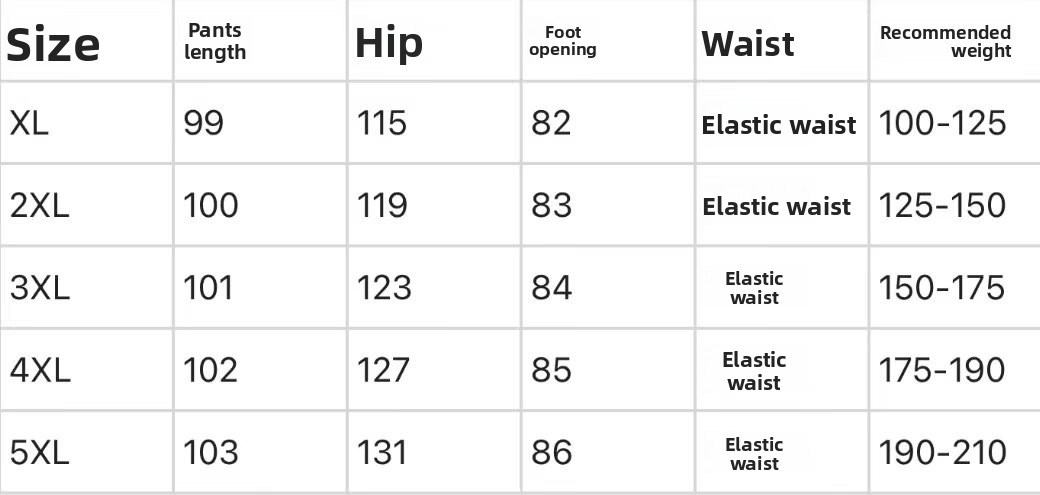Click the 190-210 weight cell
Image resolution: width=1040 pixels, height=495 pixels.
coord(942,452)
